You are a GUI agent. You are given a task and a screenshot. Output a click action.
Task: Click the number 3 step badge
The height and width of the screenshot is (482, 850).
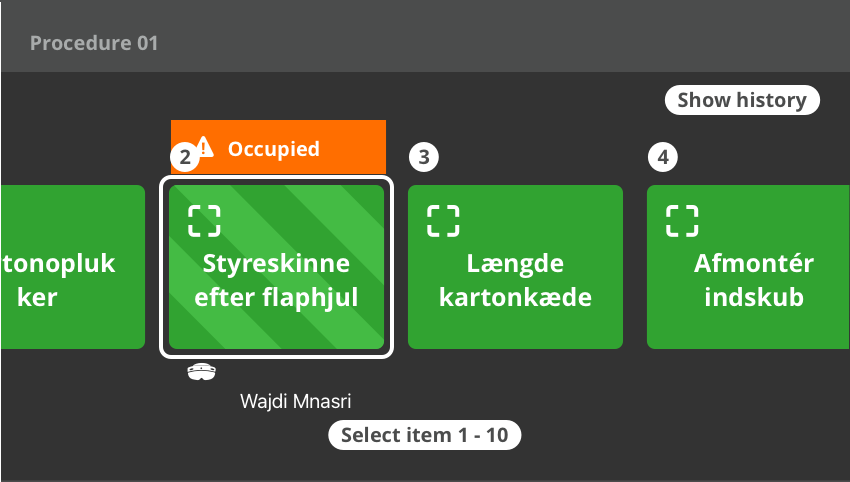pos(424,157)
